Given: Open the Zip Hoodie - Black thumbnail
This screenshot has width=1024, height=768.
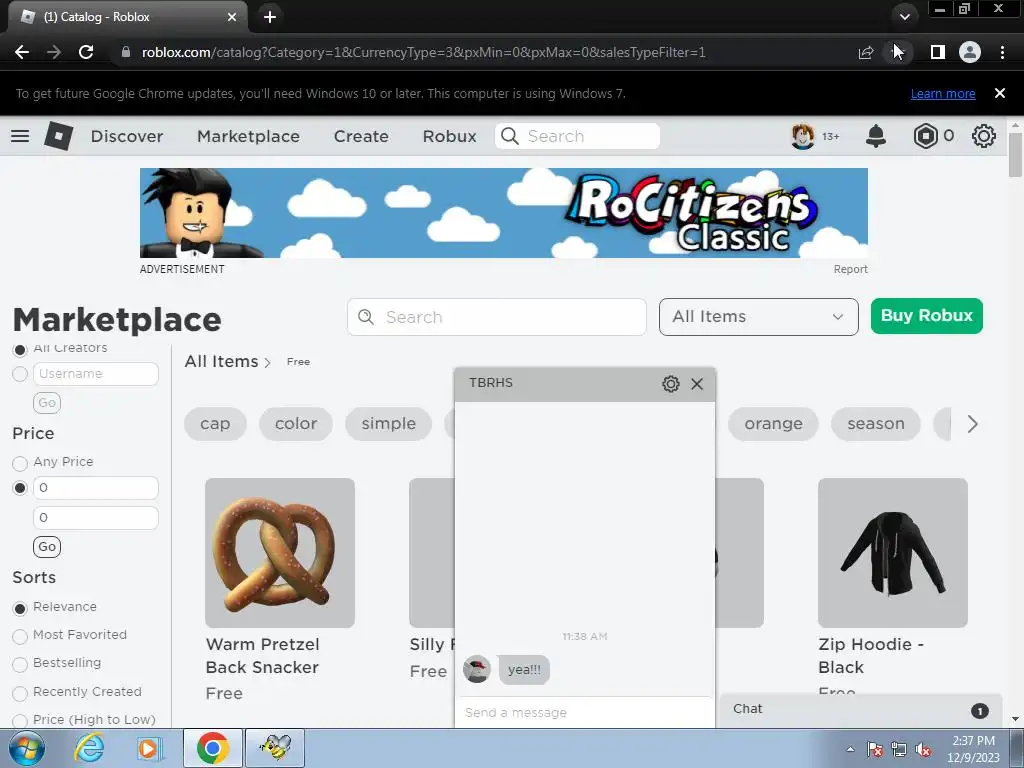Looking at the screenshot, I should pyautogui.click(x=893, y=552).
